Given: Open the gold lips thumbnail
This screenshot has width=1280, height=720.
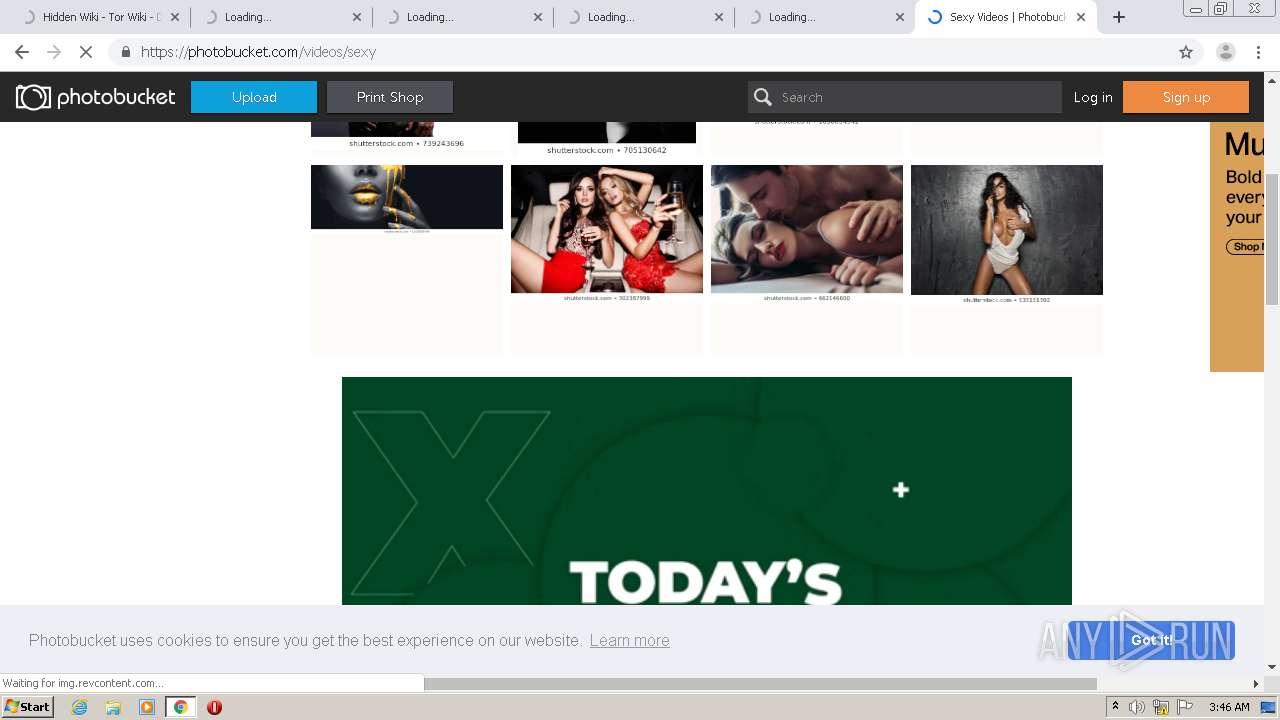Looking at the screenshot, I should coord(407,197).
